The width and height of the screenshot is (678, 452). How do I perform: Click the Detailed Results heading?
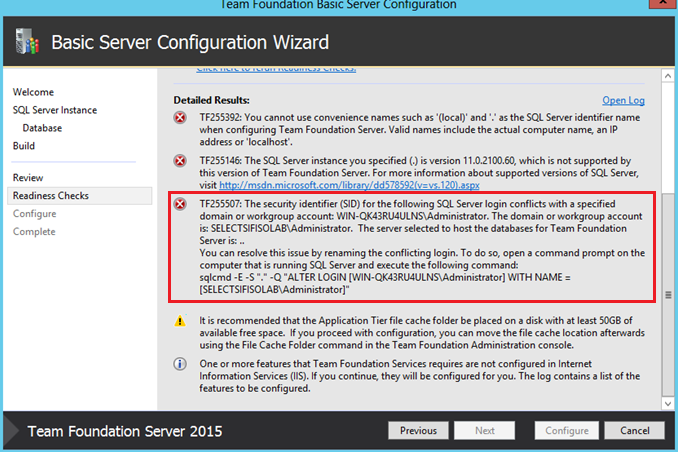tap(211, 100)
